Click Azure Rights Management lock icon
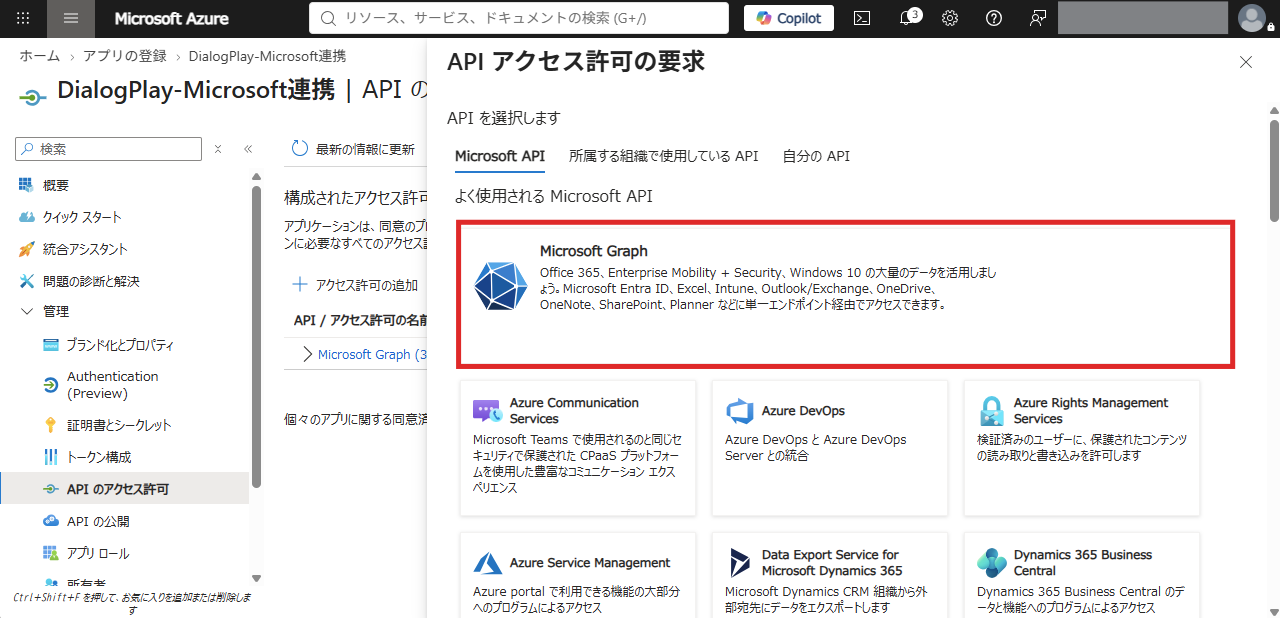The image size is (1280, 618). click(991, 411)
